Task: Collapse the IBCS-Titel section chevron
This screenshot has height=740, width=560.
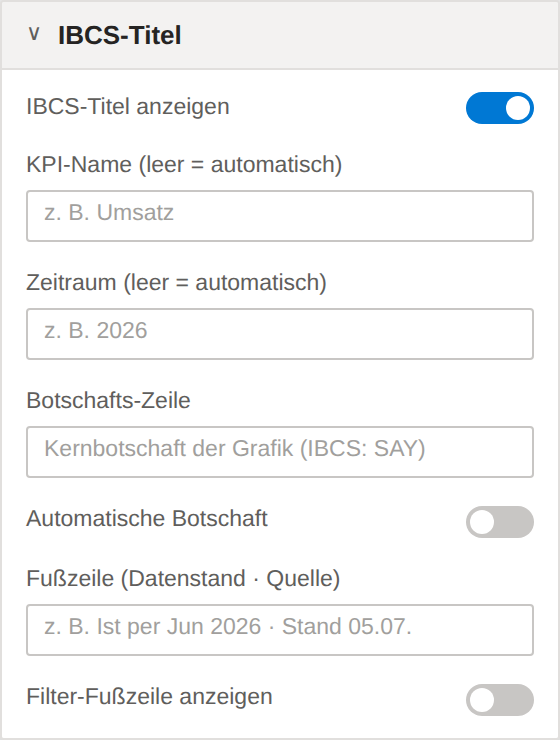Action: pyautogui.click(x=34, y=34)
